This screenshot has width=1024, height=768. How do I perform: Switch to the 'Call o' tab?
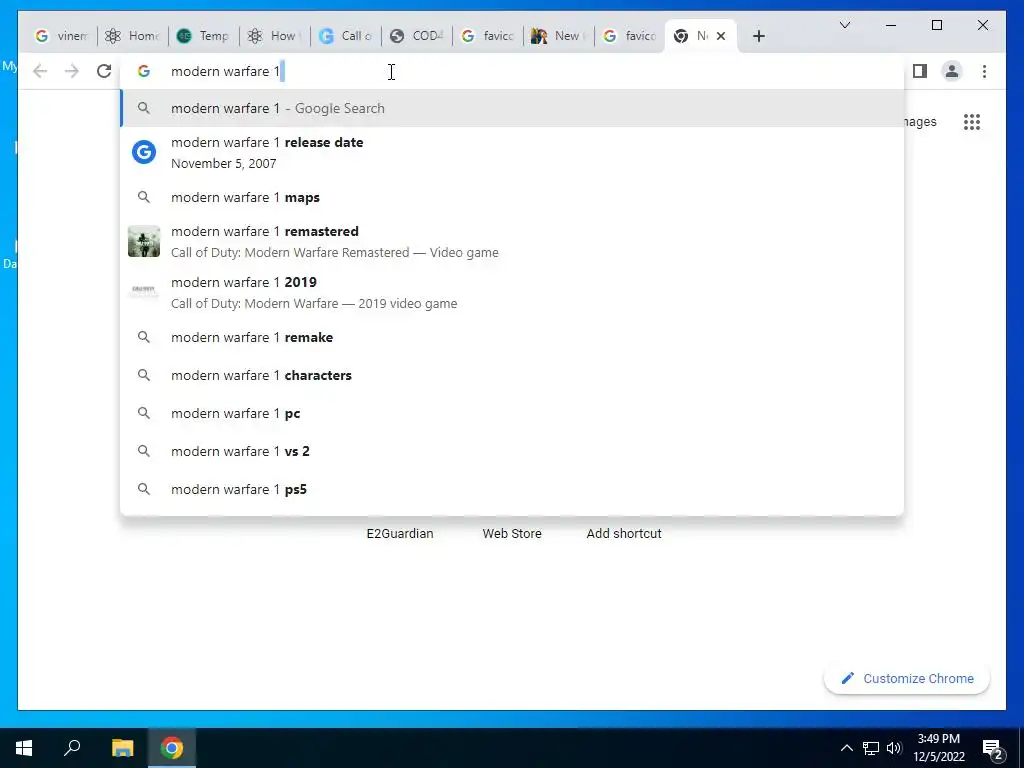(346, 36)
